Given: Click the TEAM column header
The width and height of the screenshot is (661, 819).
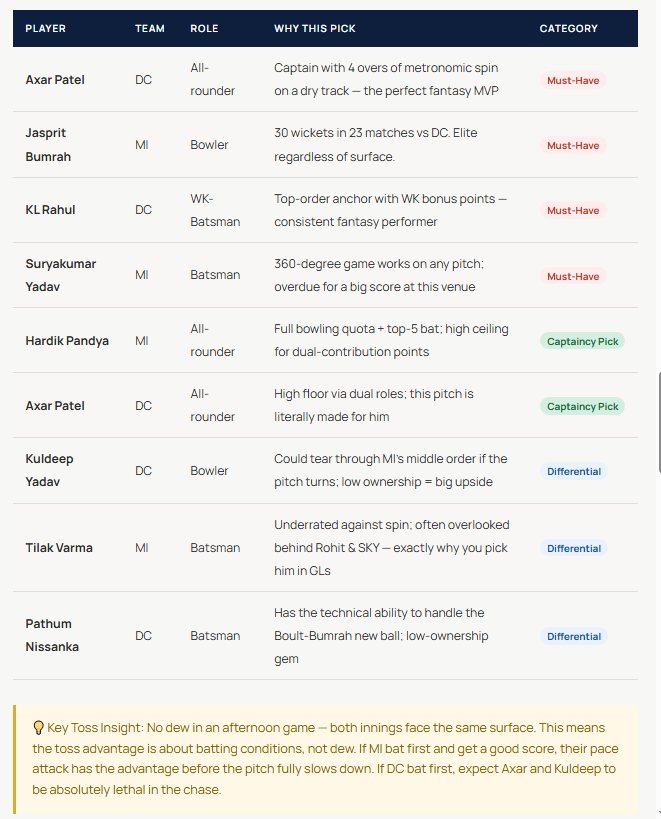Looking at the screenshot, I should [x=150, y=29].
